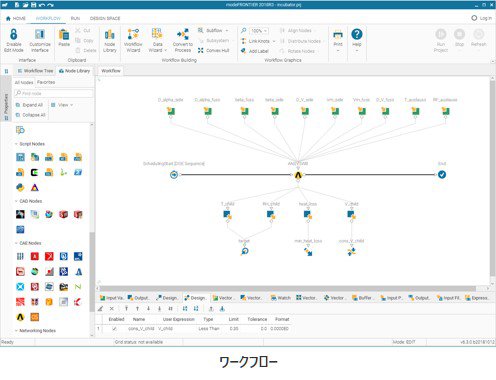Click the Collapse All button
This screenshot has height=380, width=496.
[31, 115]
